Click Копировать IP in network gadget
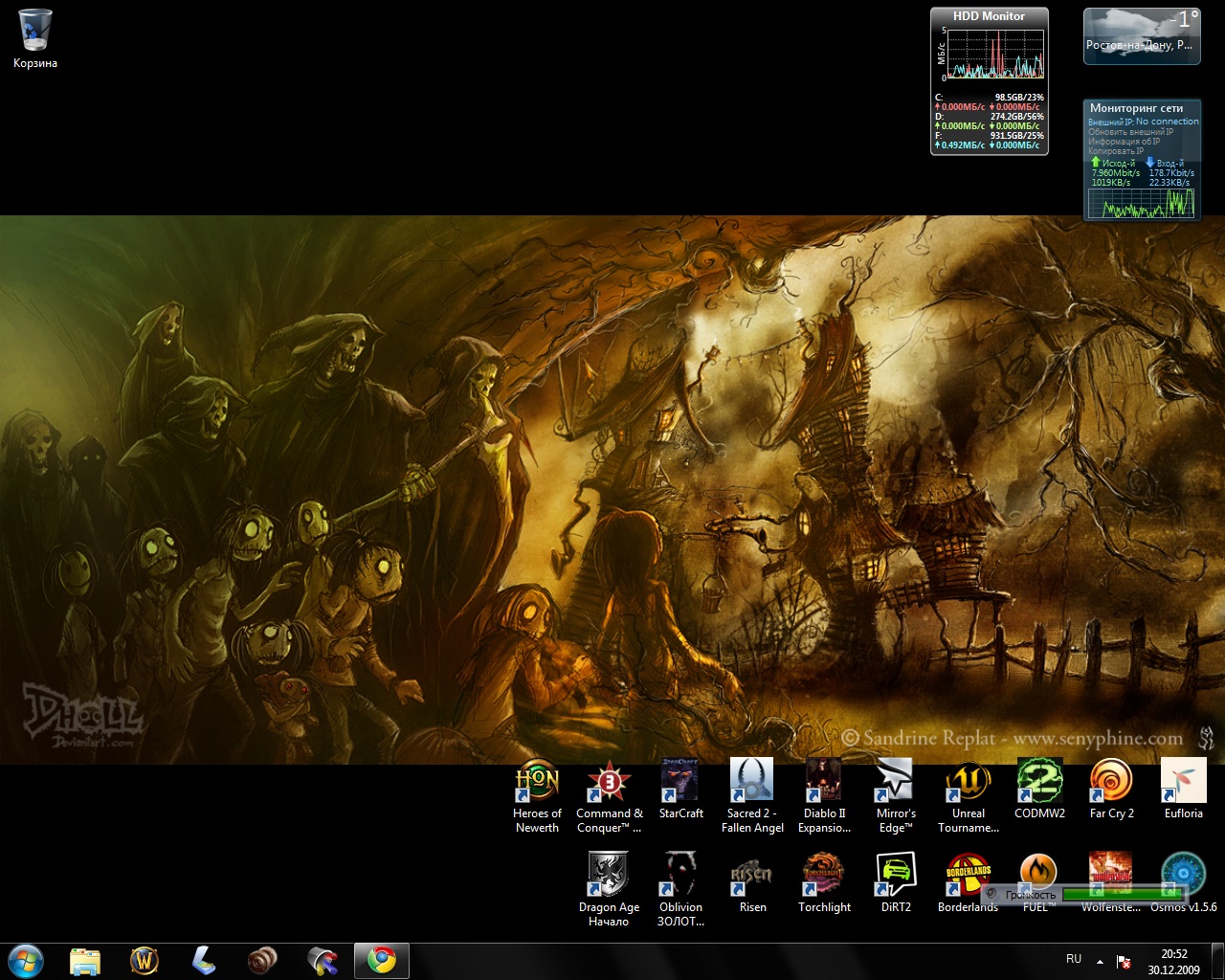 pos(1116,151)
